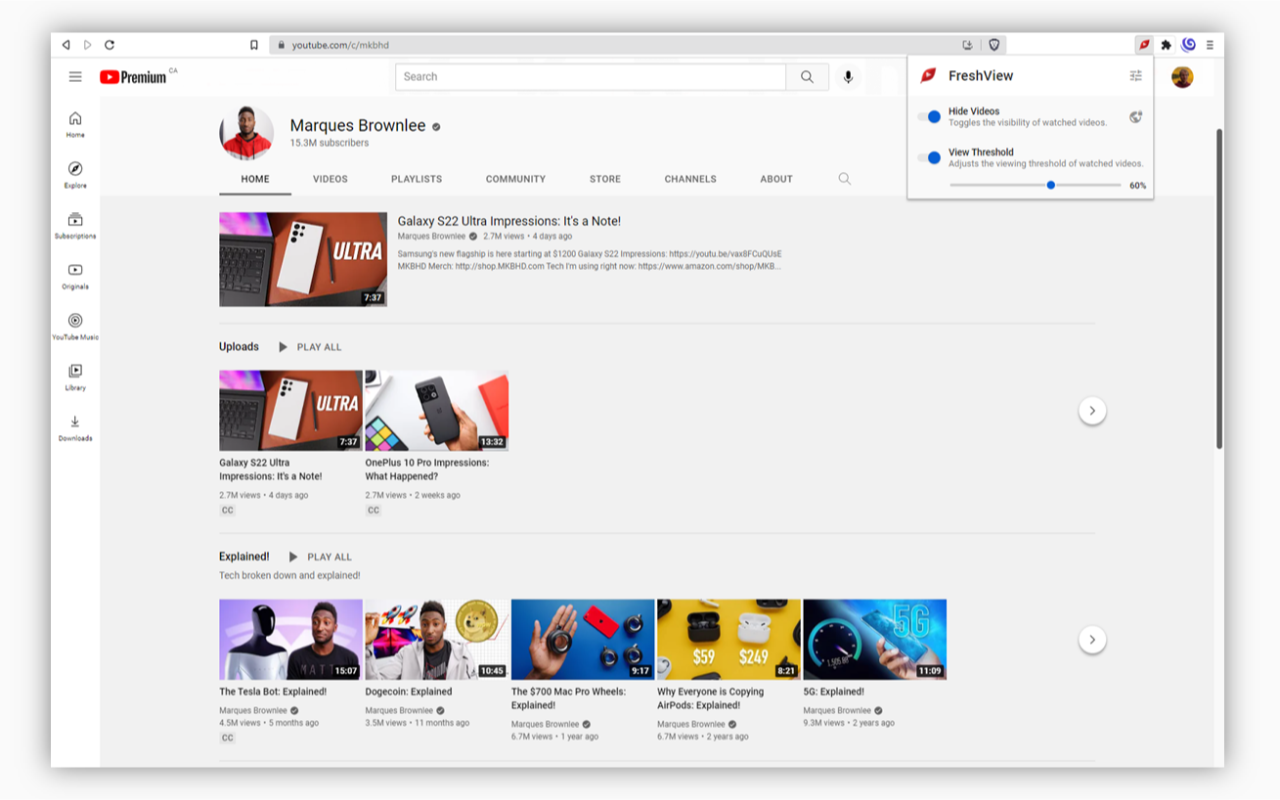Image resolution: width=1280 pixels, height=800 pixels.
Task: Open Dogecoin: Explained video title
Action: [409, 691]
